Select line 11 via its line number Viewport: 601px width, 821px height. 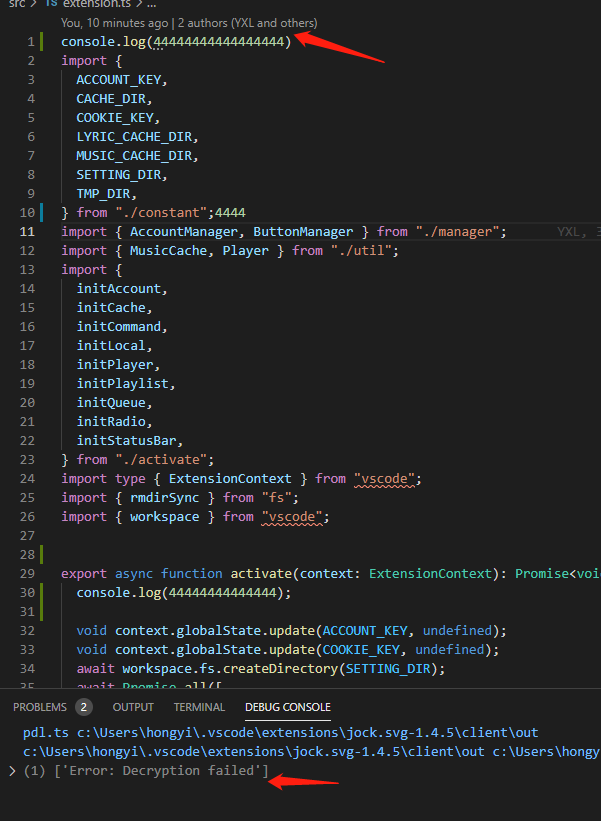[x=27, y=231]
